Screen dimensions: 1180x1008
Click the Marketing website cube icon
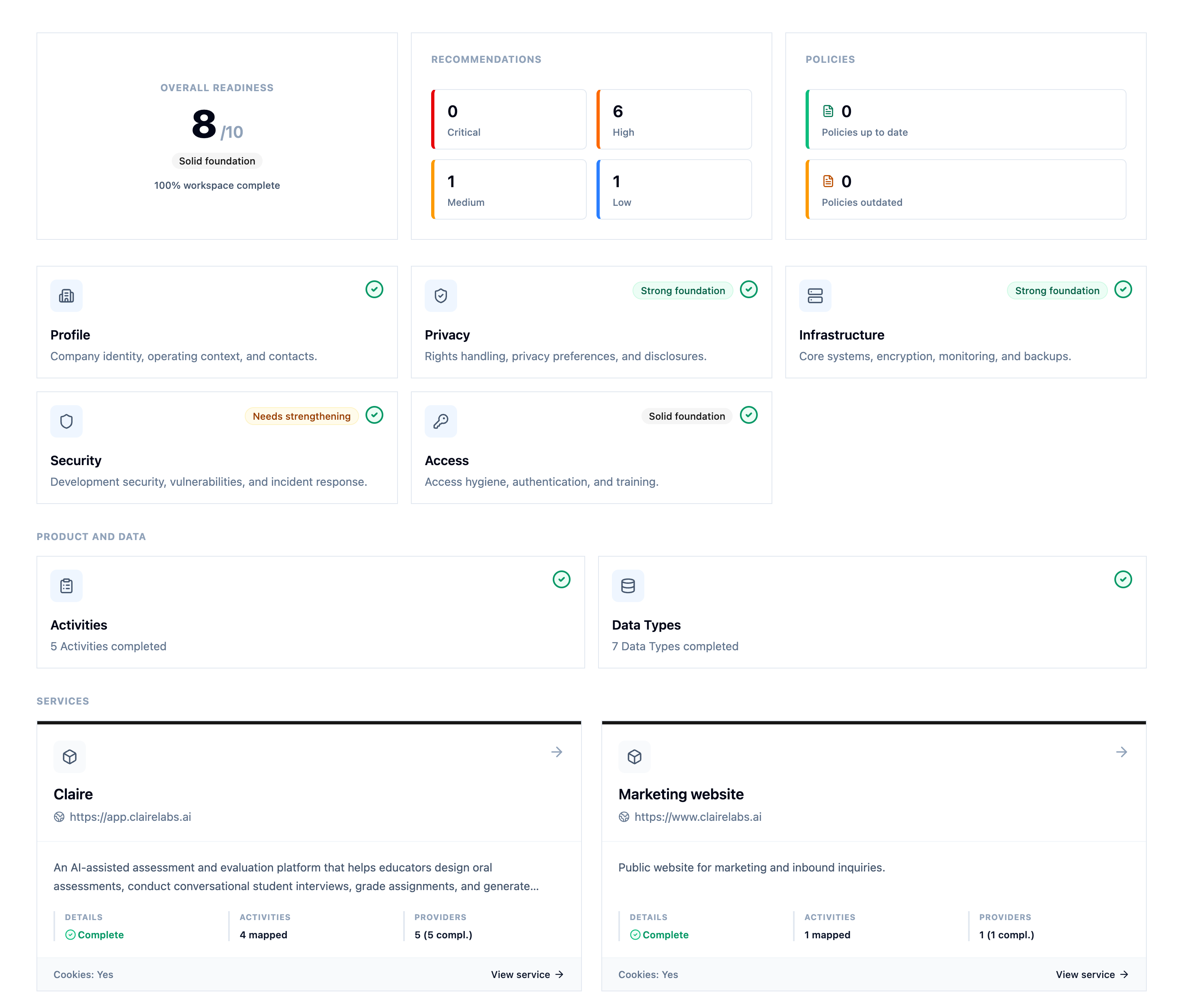(x=635, y=756)
